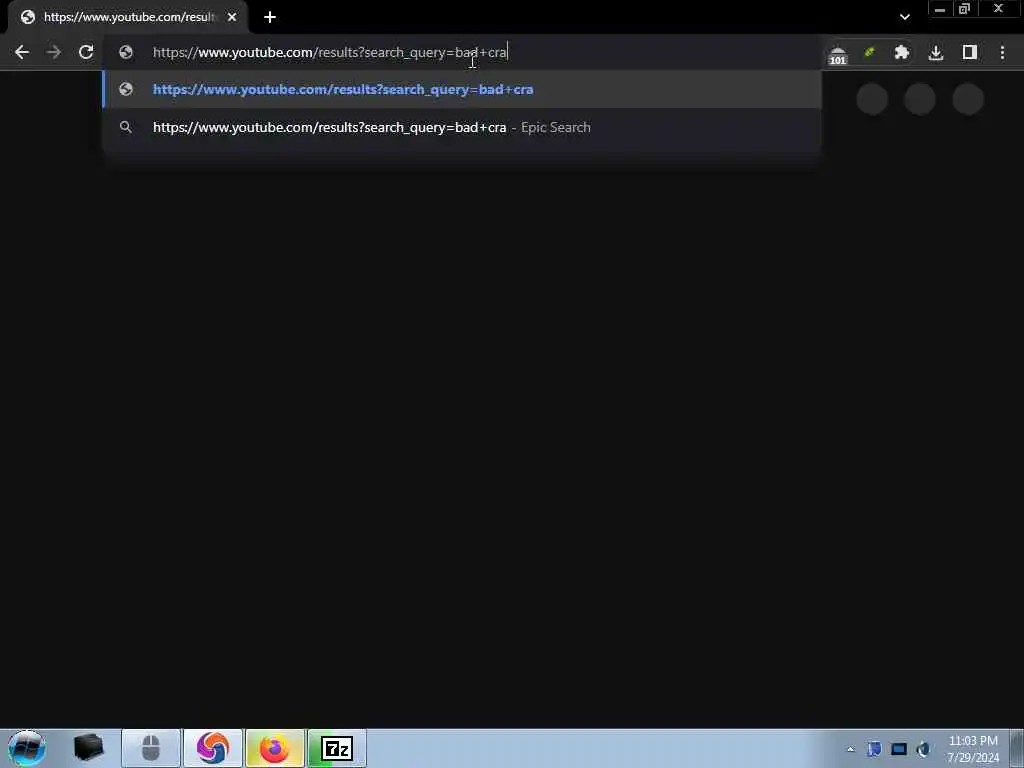The width and height of the screenshot is (1024, 768).
Task: Click the green pen extension icon
Action: [x=869, y=52]
